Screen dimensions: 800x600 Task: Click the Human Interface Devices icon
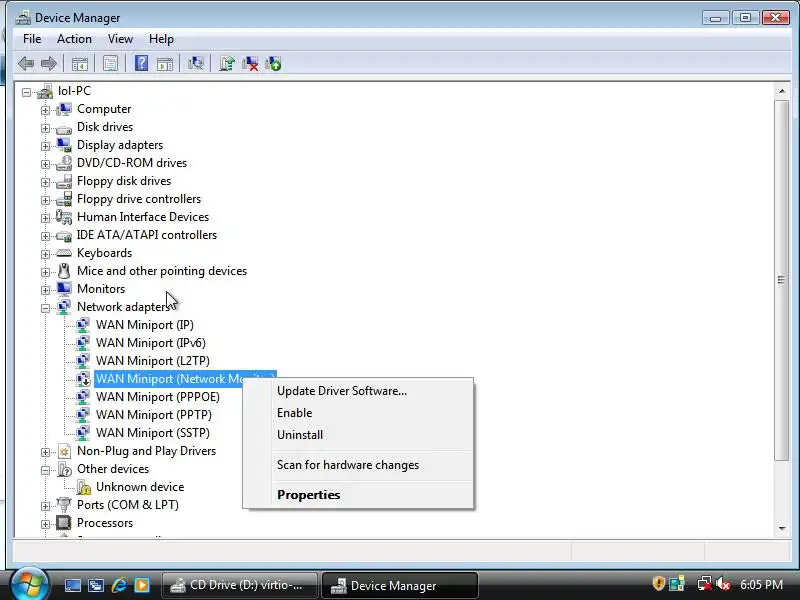pos(64,217)
